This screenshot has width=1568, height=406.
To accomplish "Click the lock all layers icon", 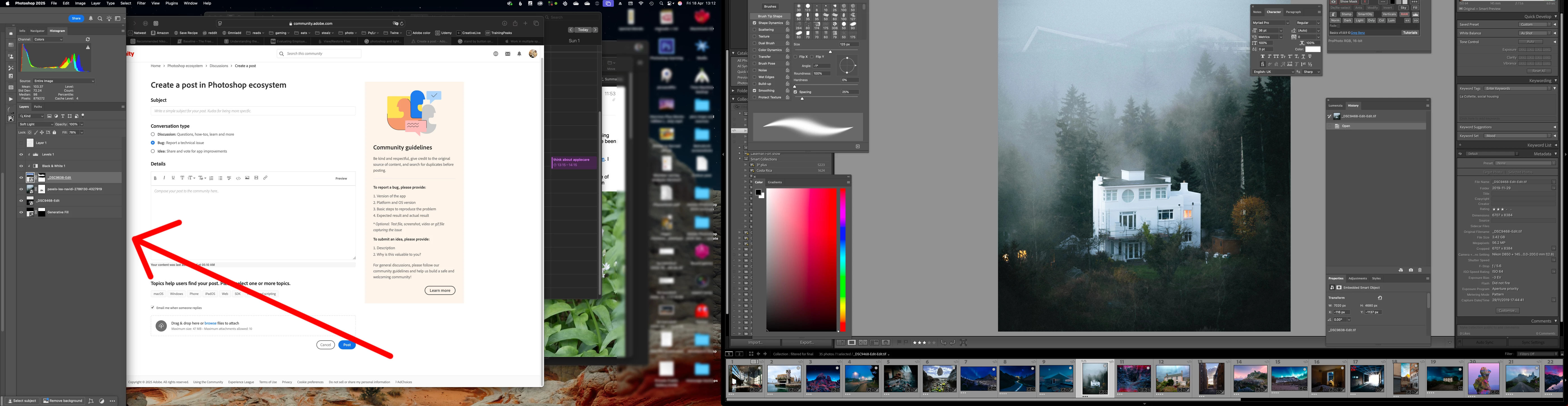I will [54, 132].
